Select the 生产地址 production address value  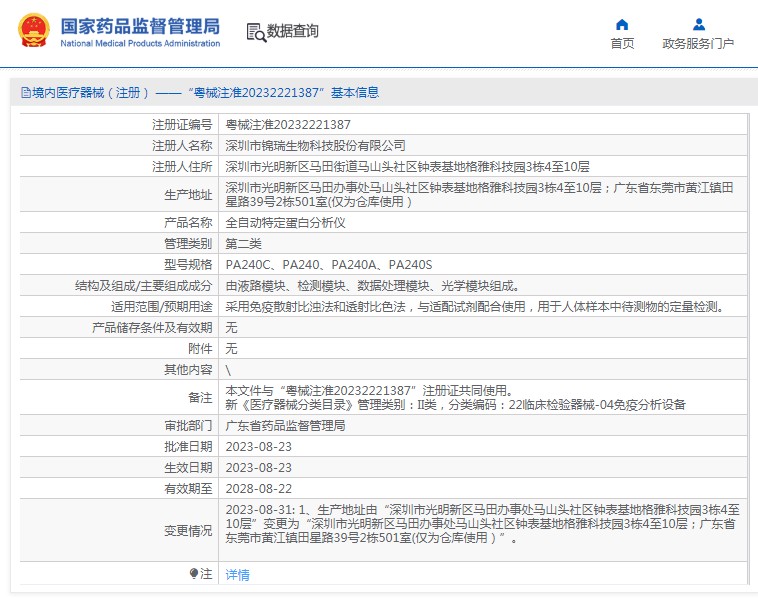pos(480,194)
